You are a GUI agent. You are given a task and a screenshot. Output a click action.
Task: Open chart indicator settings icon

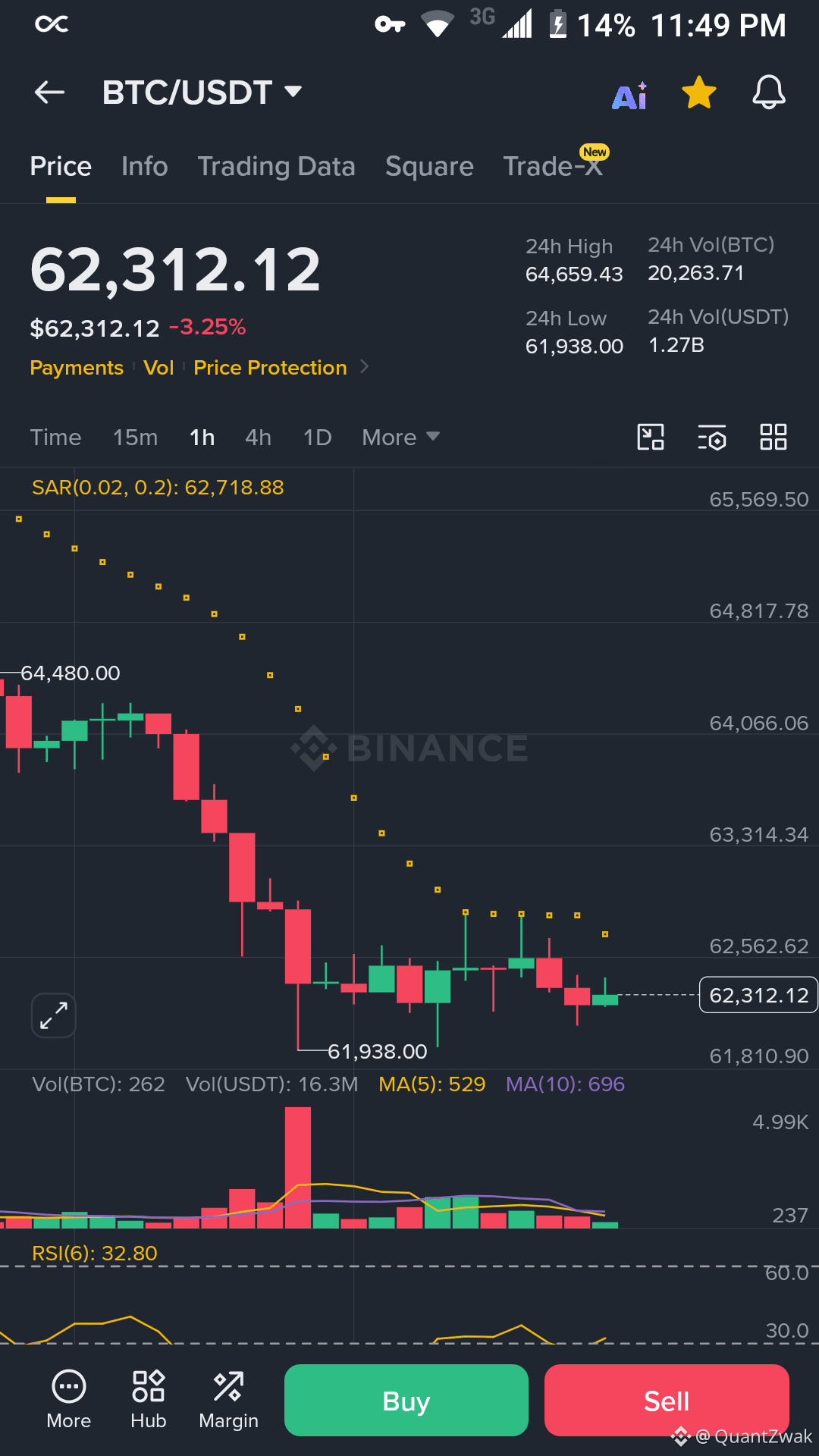point(712,437)
